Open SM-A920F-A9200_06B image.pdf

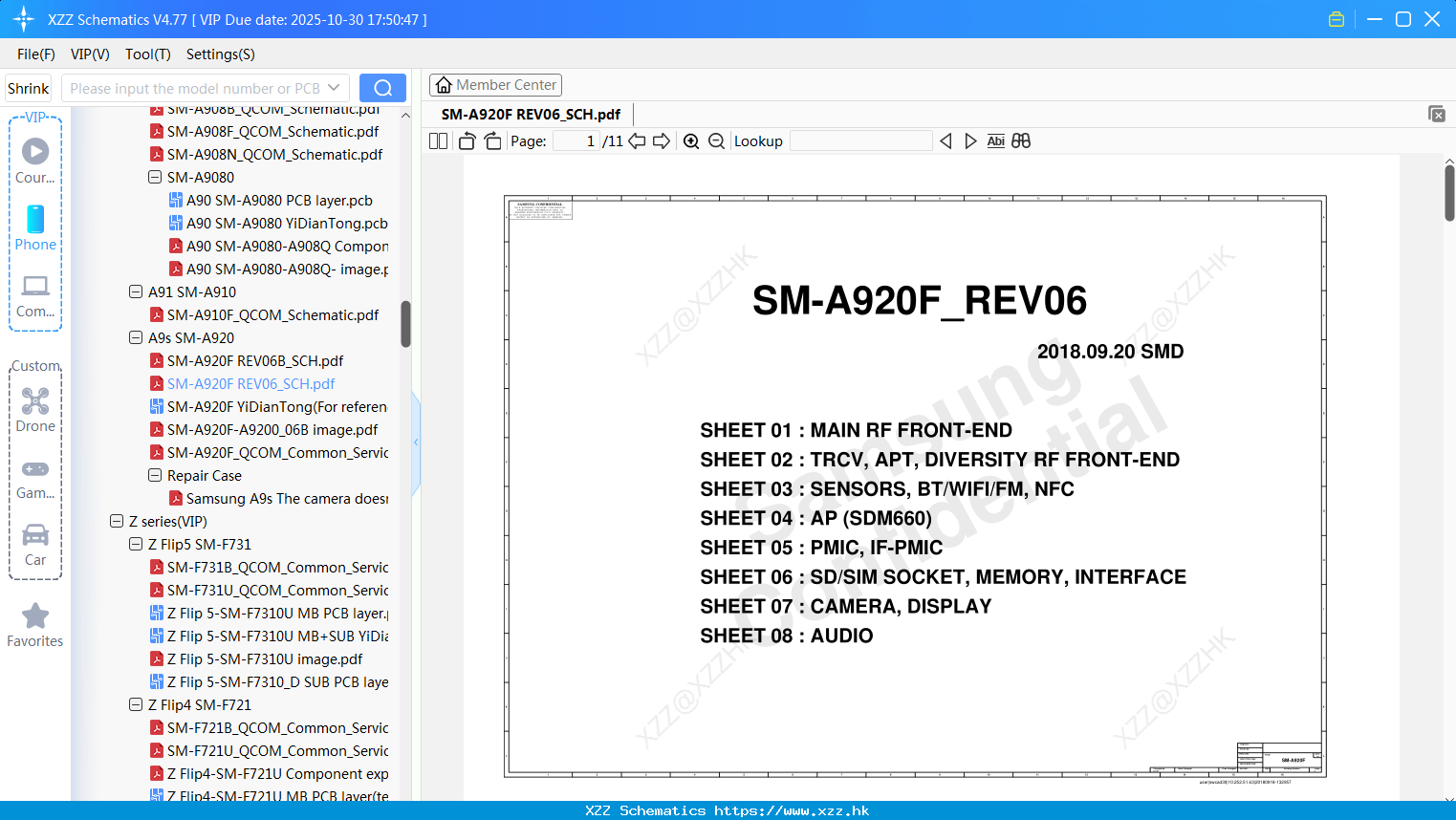point(272,429)
